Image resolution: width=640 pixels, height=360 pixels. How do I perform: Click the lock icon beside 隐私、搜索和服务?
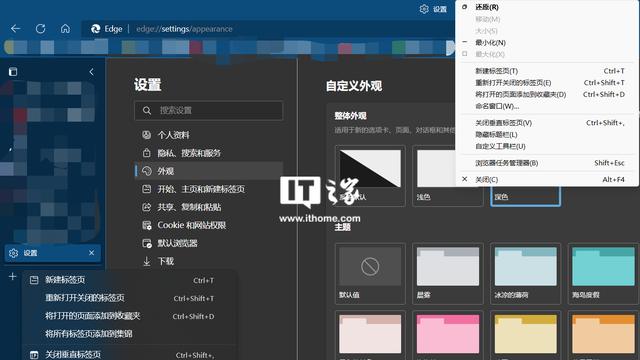147,153
